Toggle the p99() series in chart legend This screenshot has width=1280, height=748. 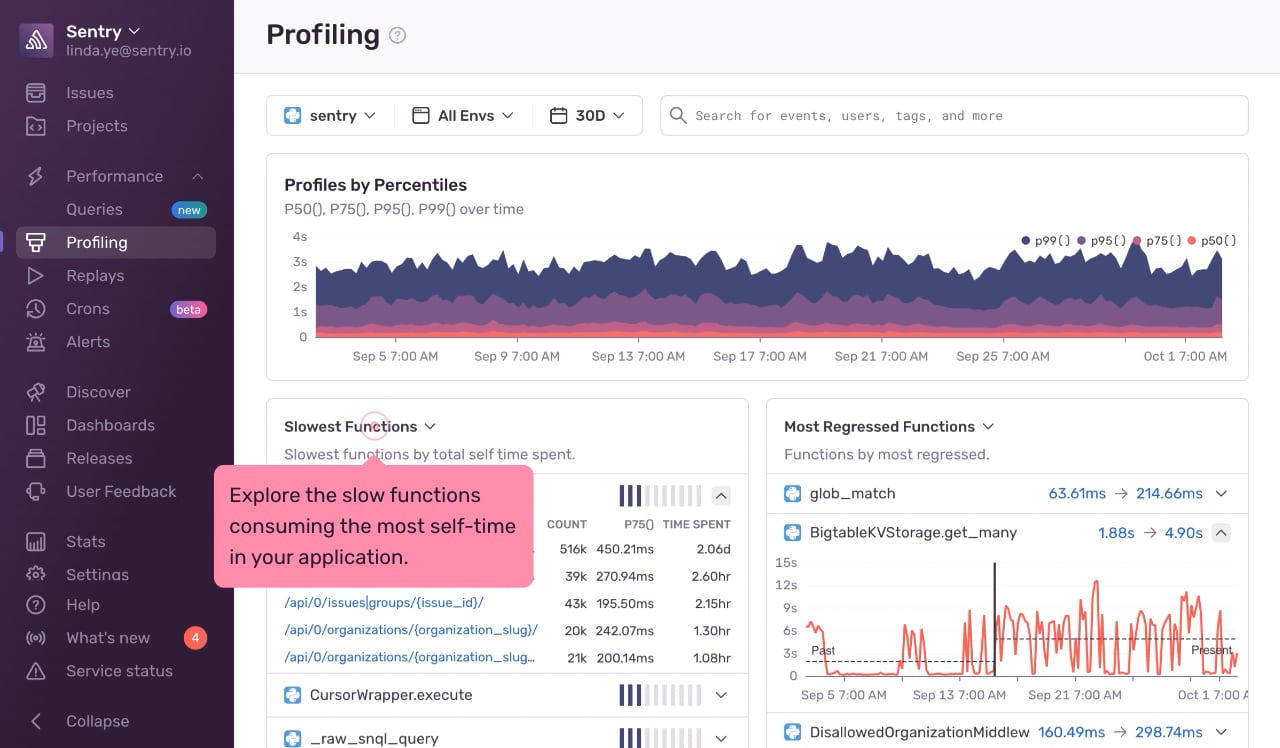coord(1046,240)
